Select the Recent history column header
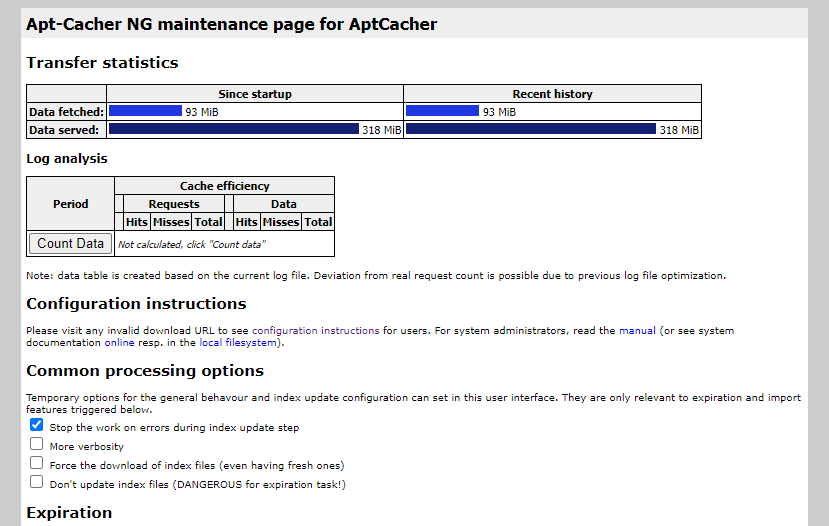 pyautogui.click(x=552, y=94)
